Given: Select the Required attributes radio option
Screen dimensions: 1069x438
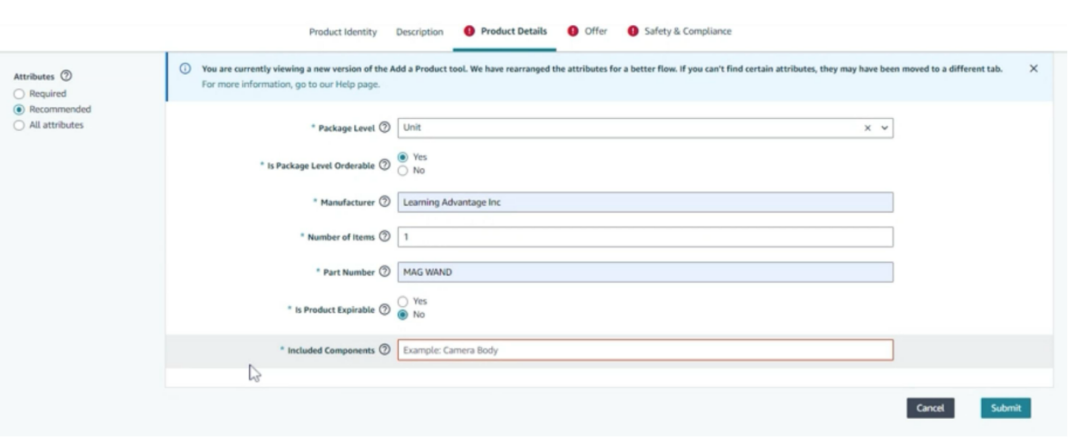Looking at the screenshot, I should coord(19,94).
